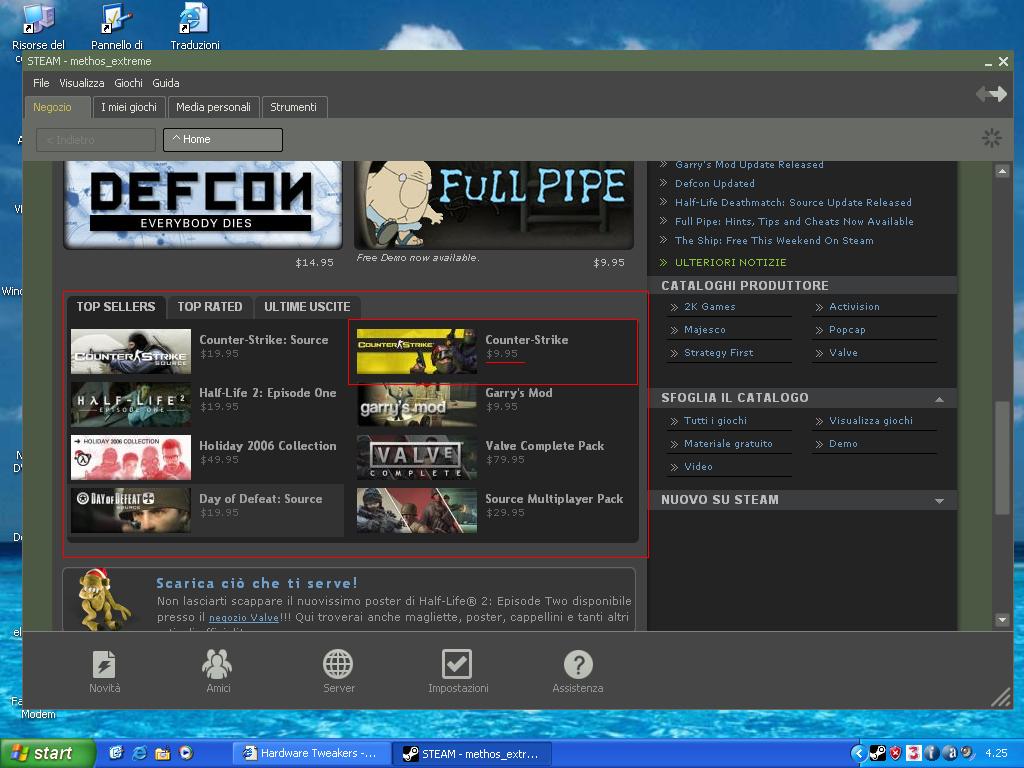Open the Majesco catalog link

[x=705, y=330]
